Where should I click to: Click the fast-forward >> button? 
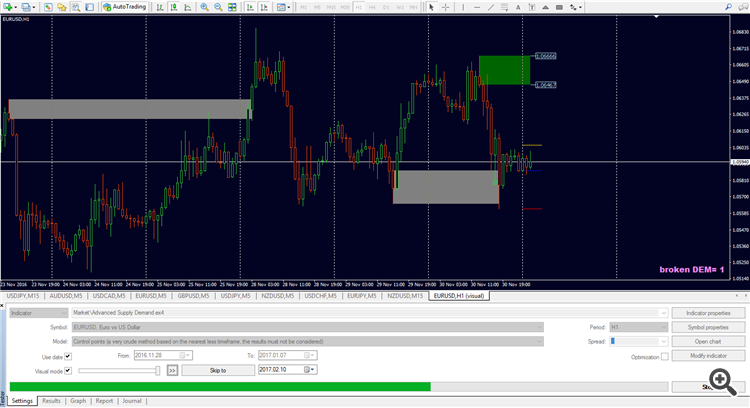172,370
